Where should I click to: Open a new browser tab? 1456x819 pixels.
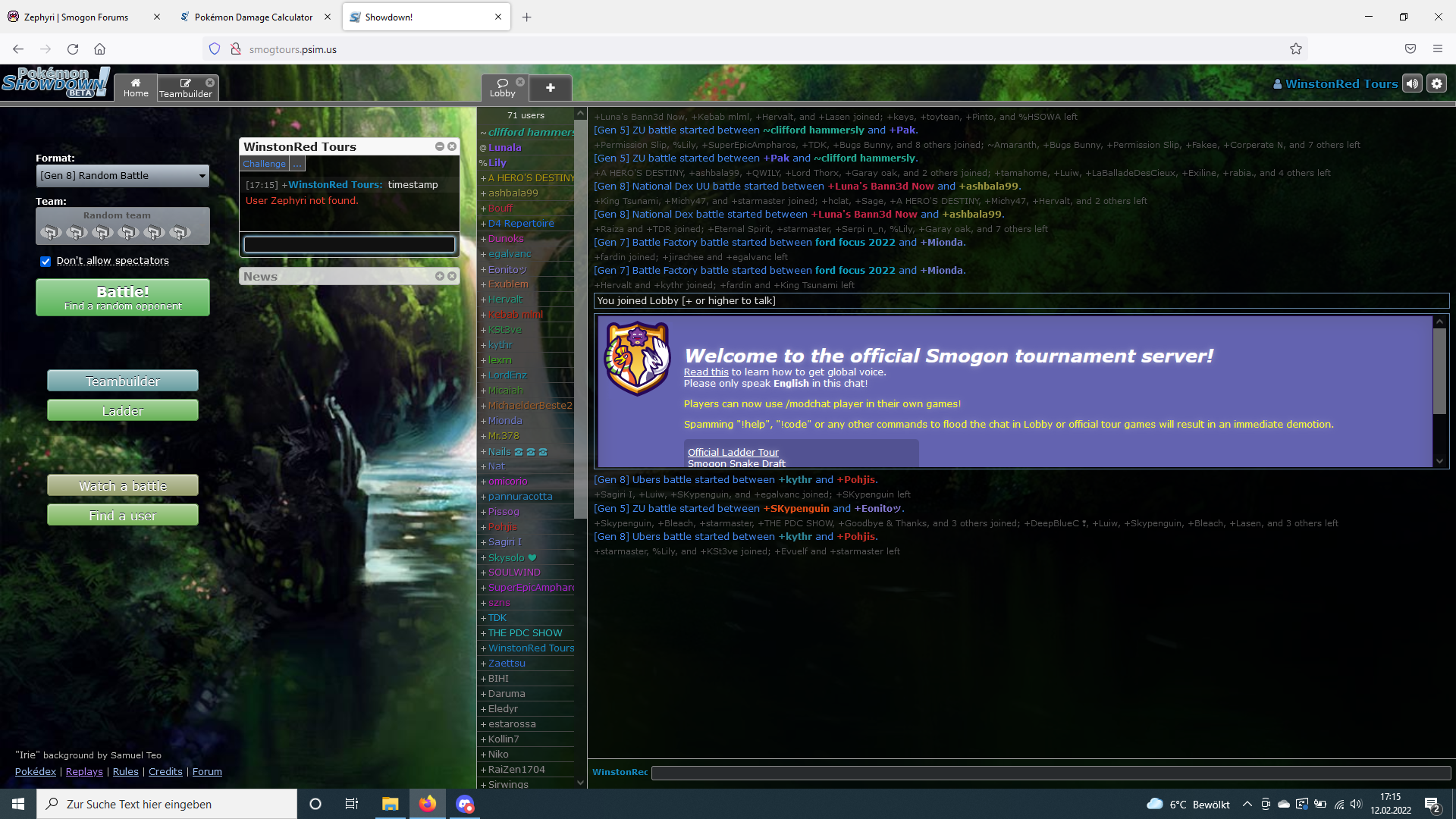point(527,17)
